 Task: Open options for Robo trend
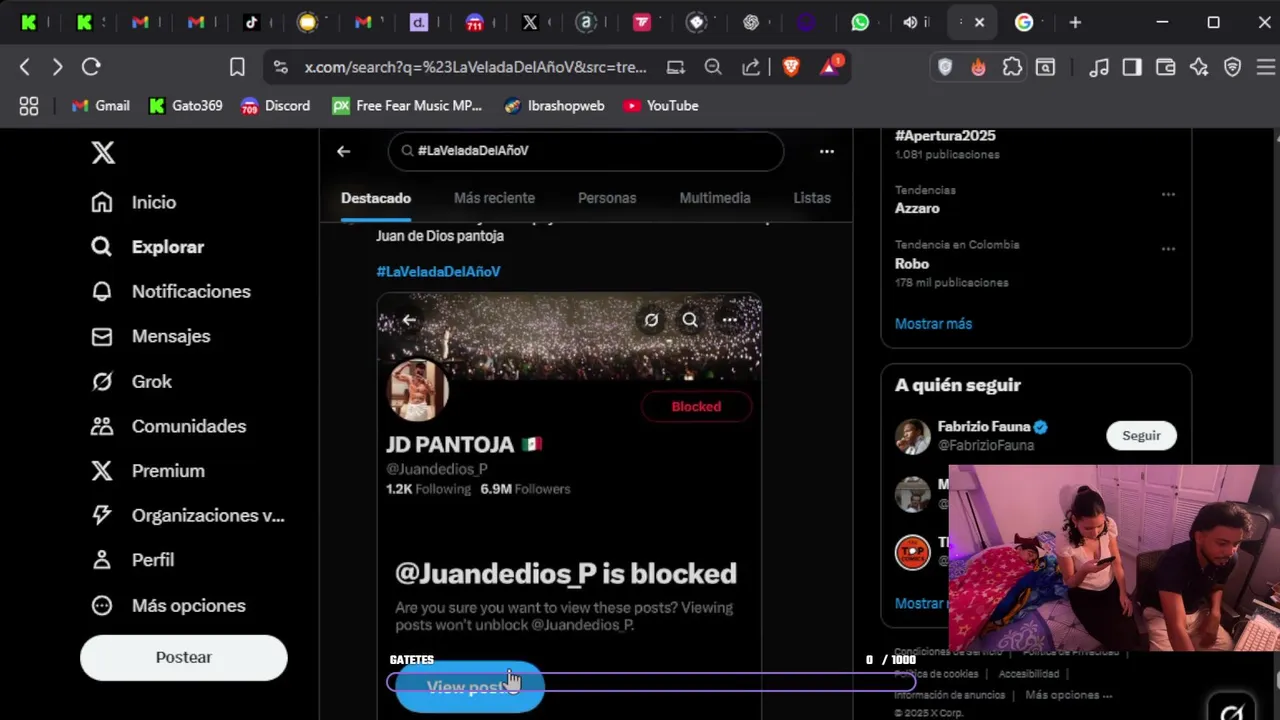point(1168,248)
